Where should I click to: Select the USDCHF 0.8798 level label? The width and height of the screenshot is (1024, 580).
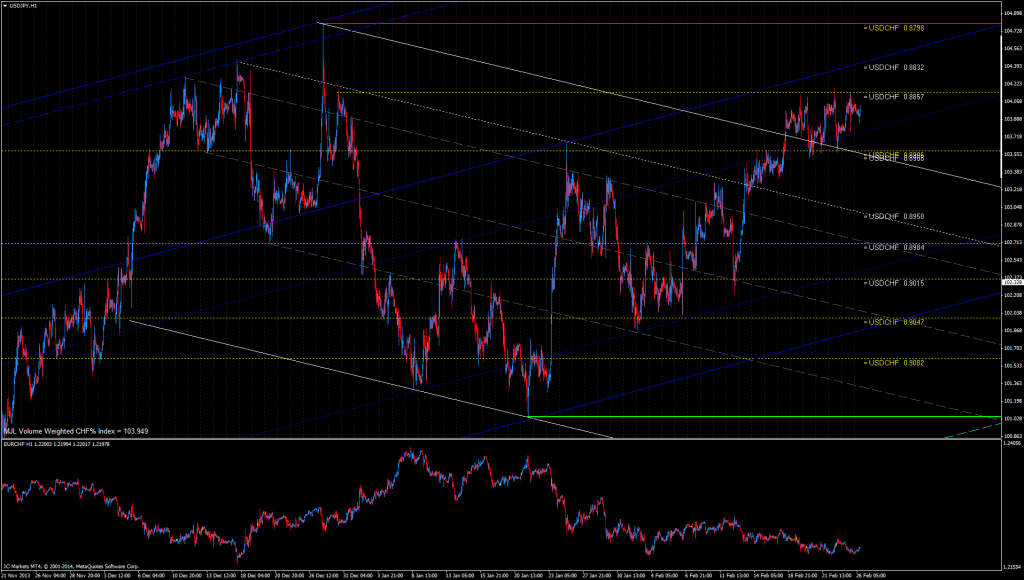pyautogui.click(x=896, y=28)
